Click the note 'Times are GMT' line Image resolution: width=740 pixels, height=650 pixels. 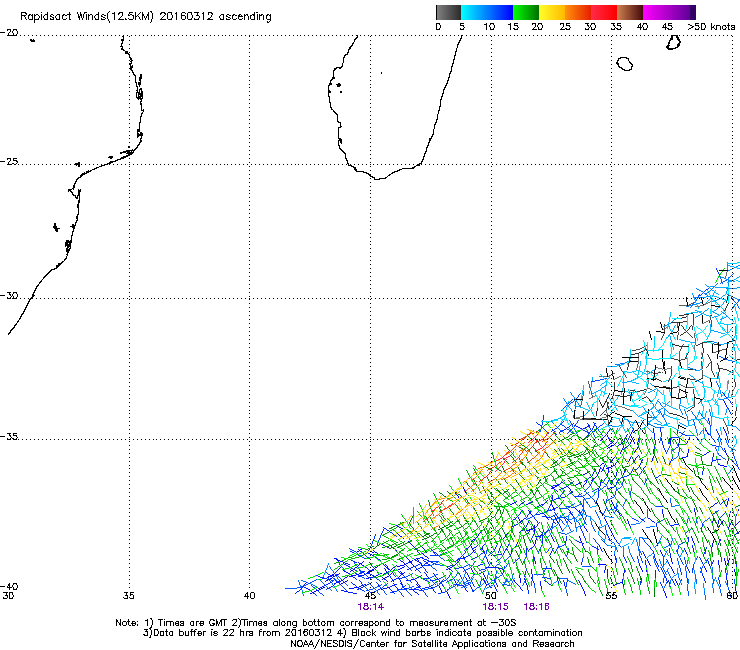click(x=316, y=623)
